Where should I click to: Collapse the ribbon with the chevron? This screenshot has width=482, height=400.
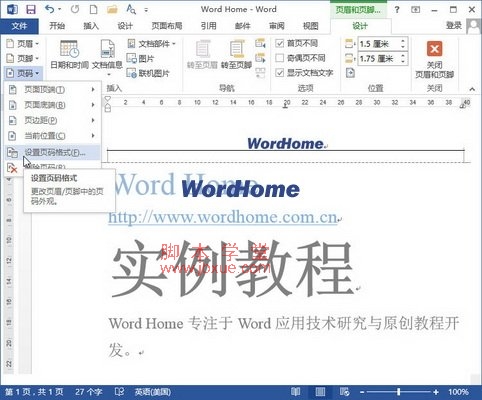click(x=472, y=89)
